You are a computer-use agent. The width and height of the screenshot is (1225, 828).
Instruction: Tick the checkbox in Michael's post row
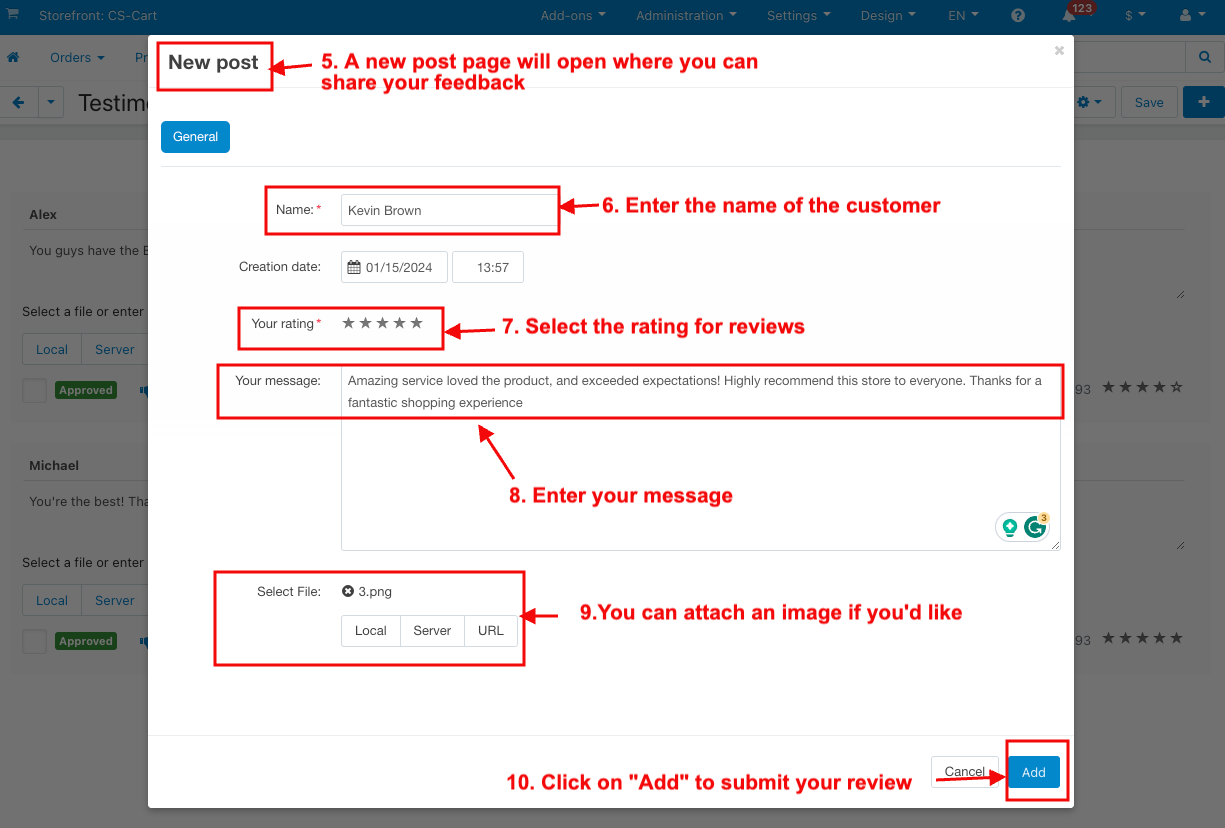[x=35, y=641]
